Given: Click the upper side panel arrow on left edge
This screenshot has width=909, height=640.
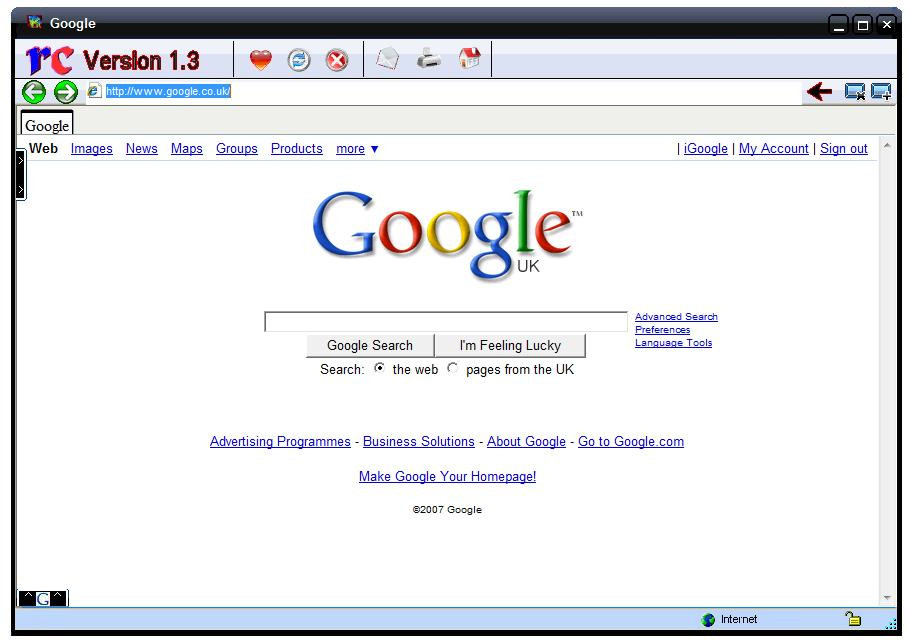Looking at the screenshot, I should (21, 160).
